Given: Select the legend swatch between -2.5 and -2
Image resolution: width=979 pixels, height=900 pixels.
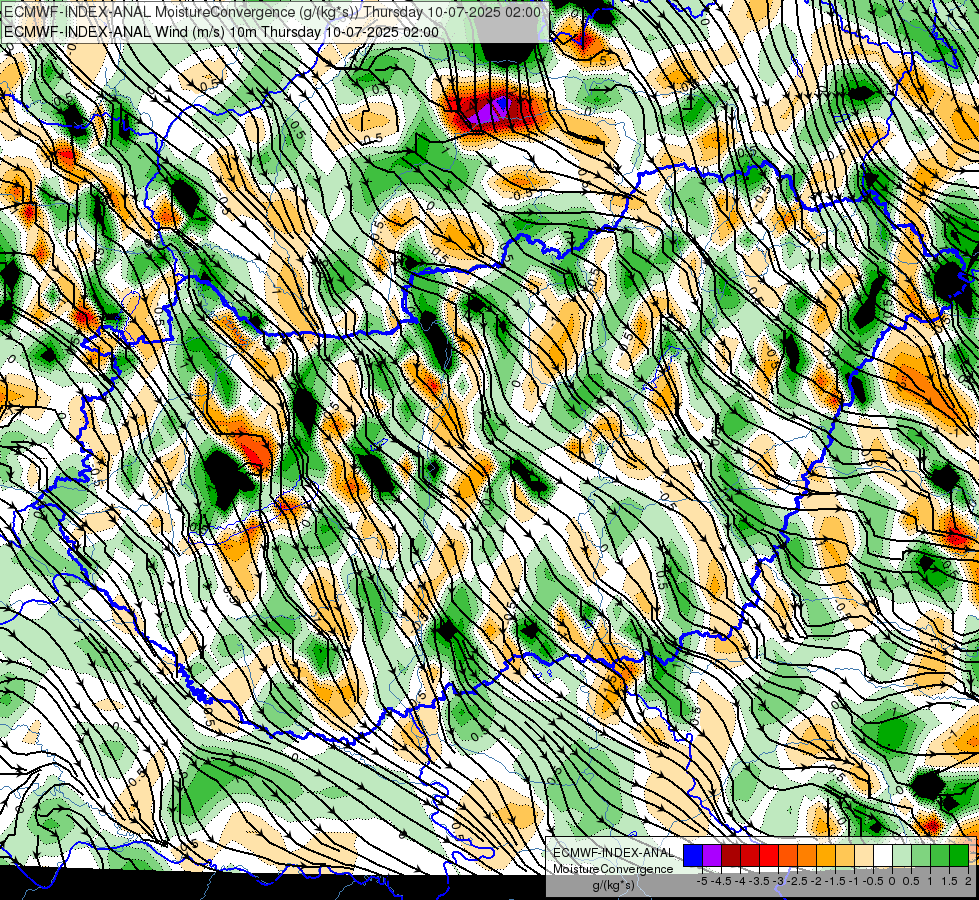Looking at the screenshot, I should (807, 855).
